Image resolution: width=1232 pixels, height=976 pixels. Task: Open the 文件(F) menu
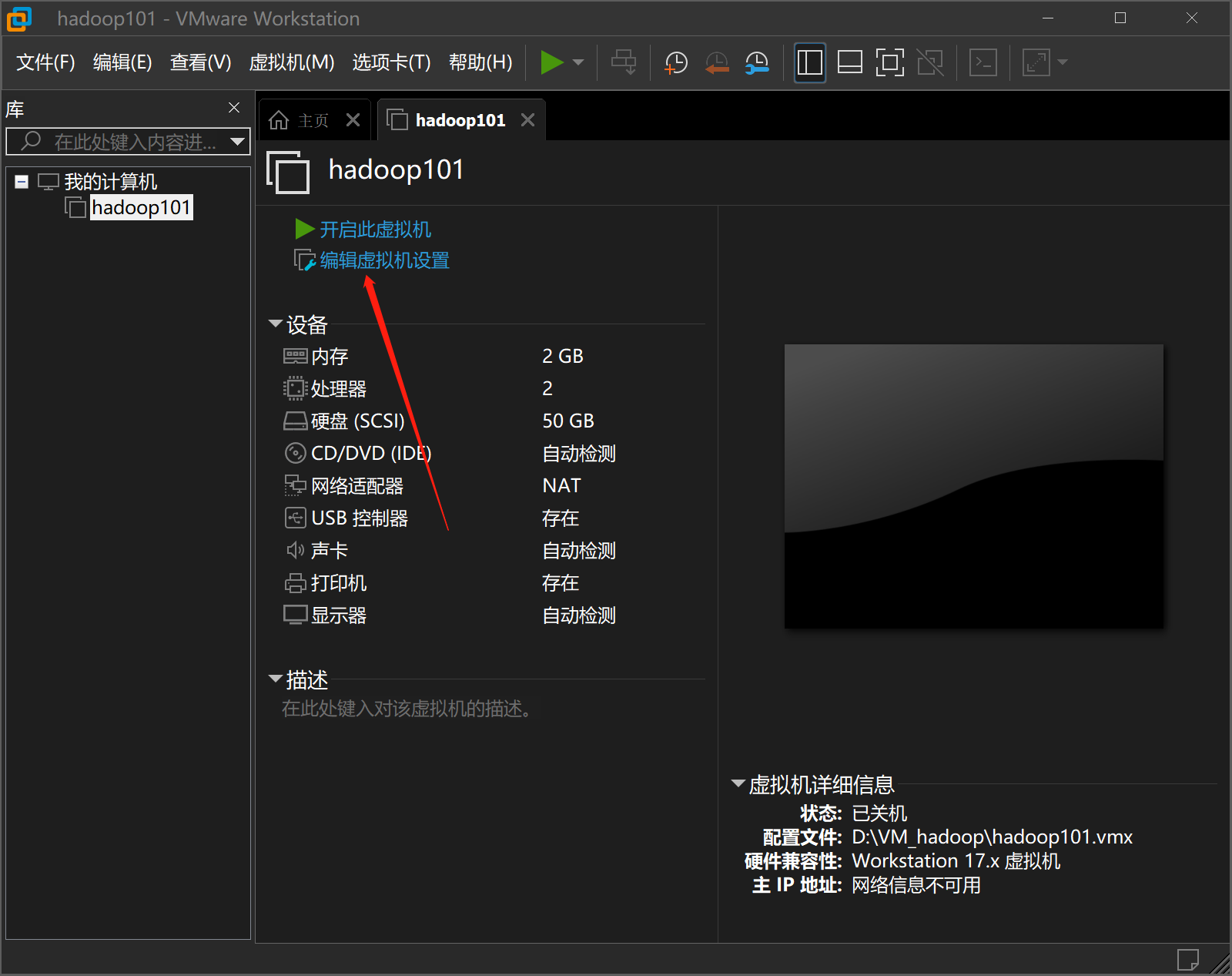tap(45, 62)
